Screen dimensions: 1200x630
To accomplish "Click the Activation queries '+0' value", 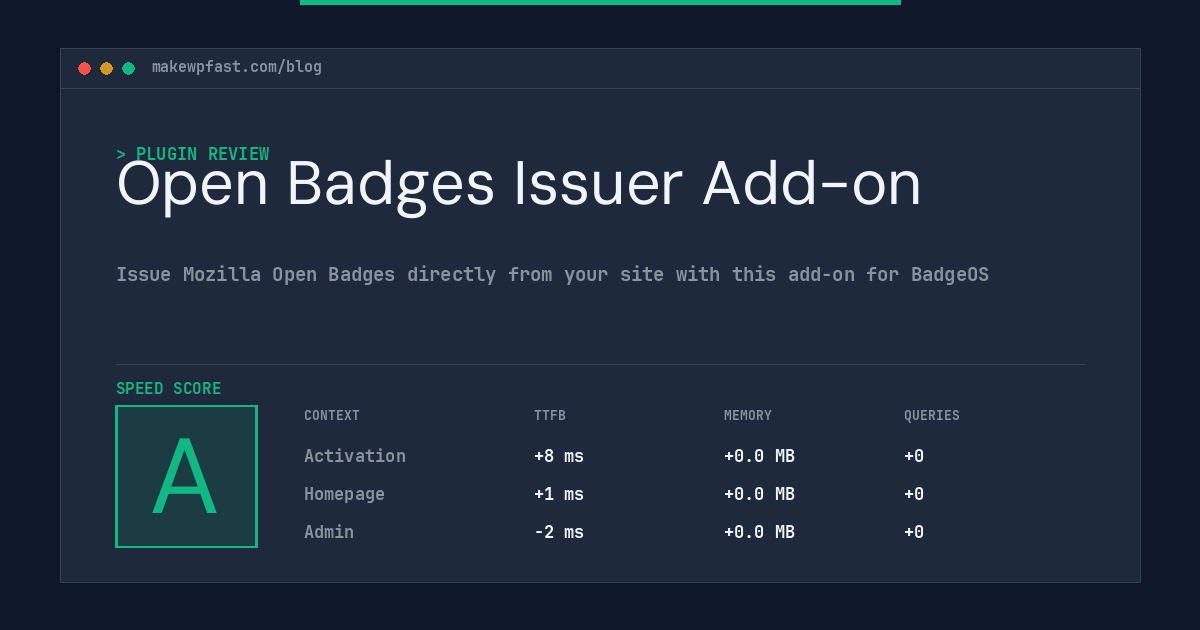I will (x=914, y=456).
